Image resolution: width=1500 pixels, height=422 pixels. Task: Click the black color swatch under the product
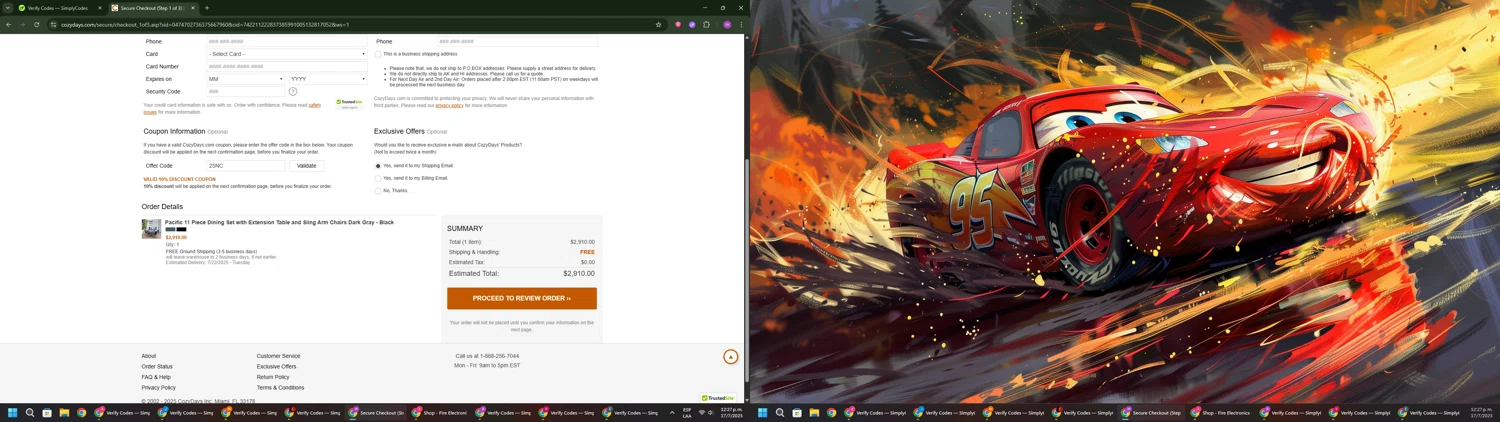[181, 229]
